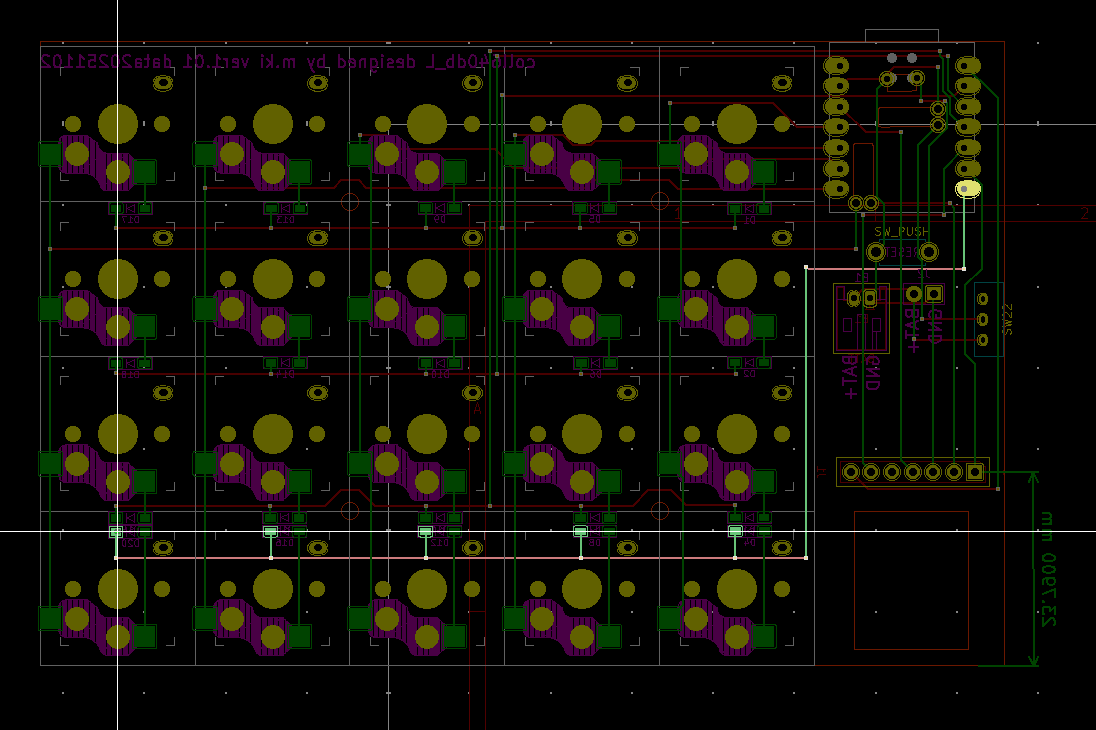This screenshot has height=730, width=1096.
Task: Click the right pad of the RESET switch
Action: pos(929,252)
